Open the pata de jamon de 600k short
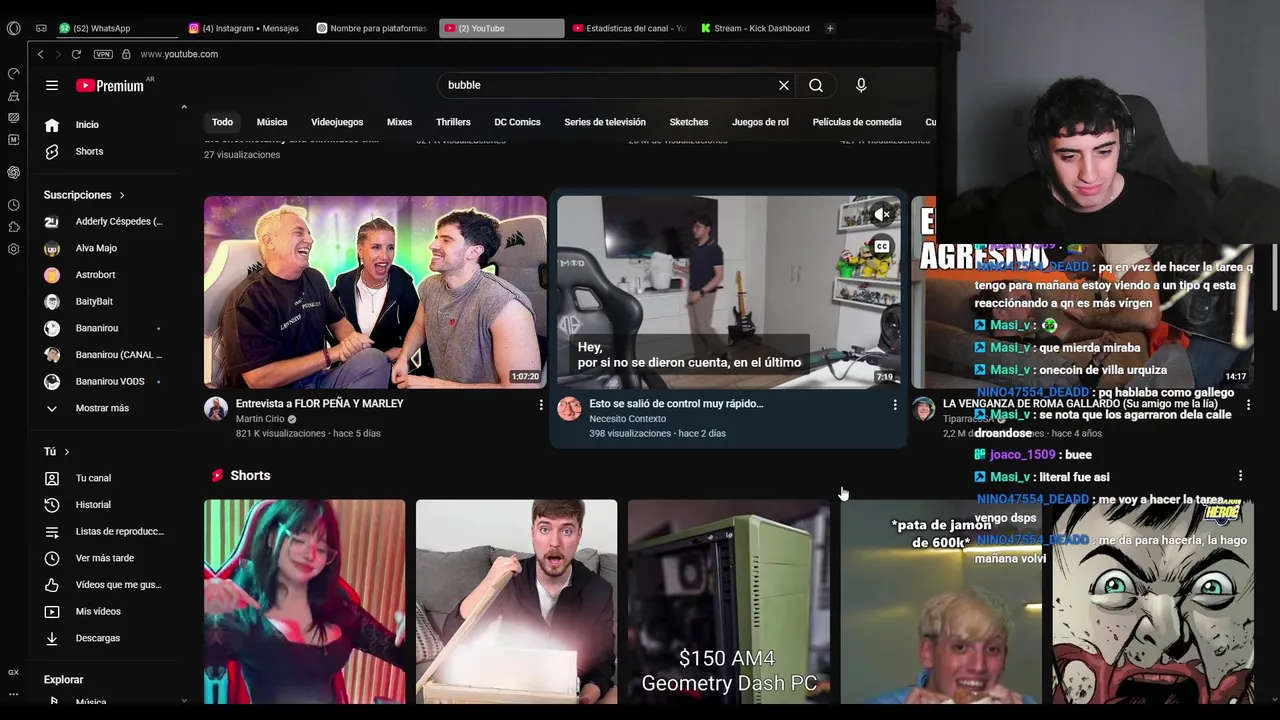Screen dimensions: 1280x720 [940, 602]
